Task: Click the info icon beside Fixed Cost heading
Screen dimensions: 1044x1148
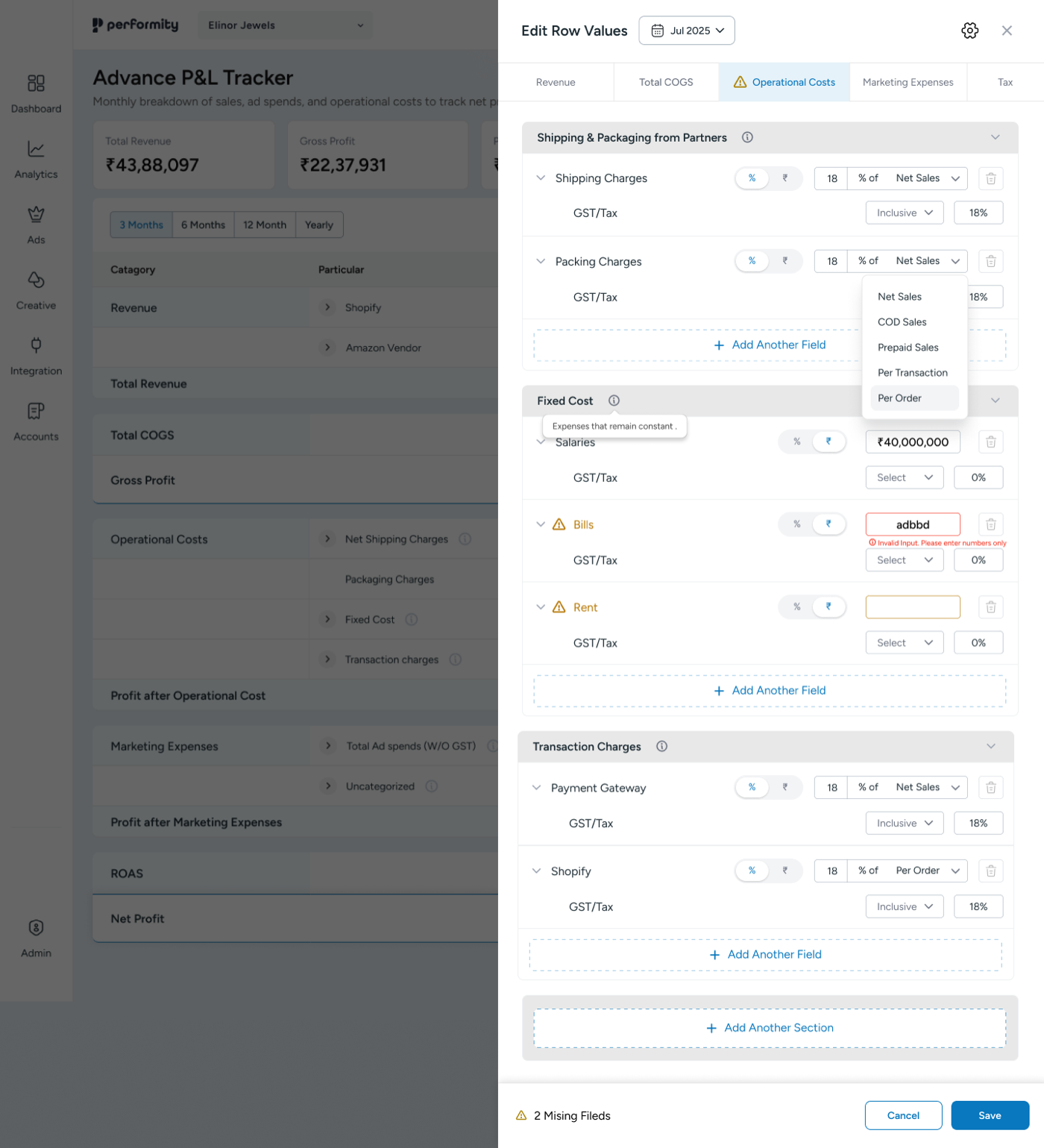Action: 614,401
